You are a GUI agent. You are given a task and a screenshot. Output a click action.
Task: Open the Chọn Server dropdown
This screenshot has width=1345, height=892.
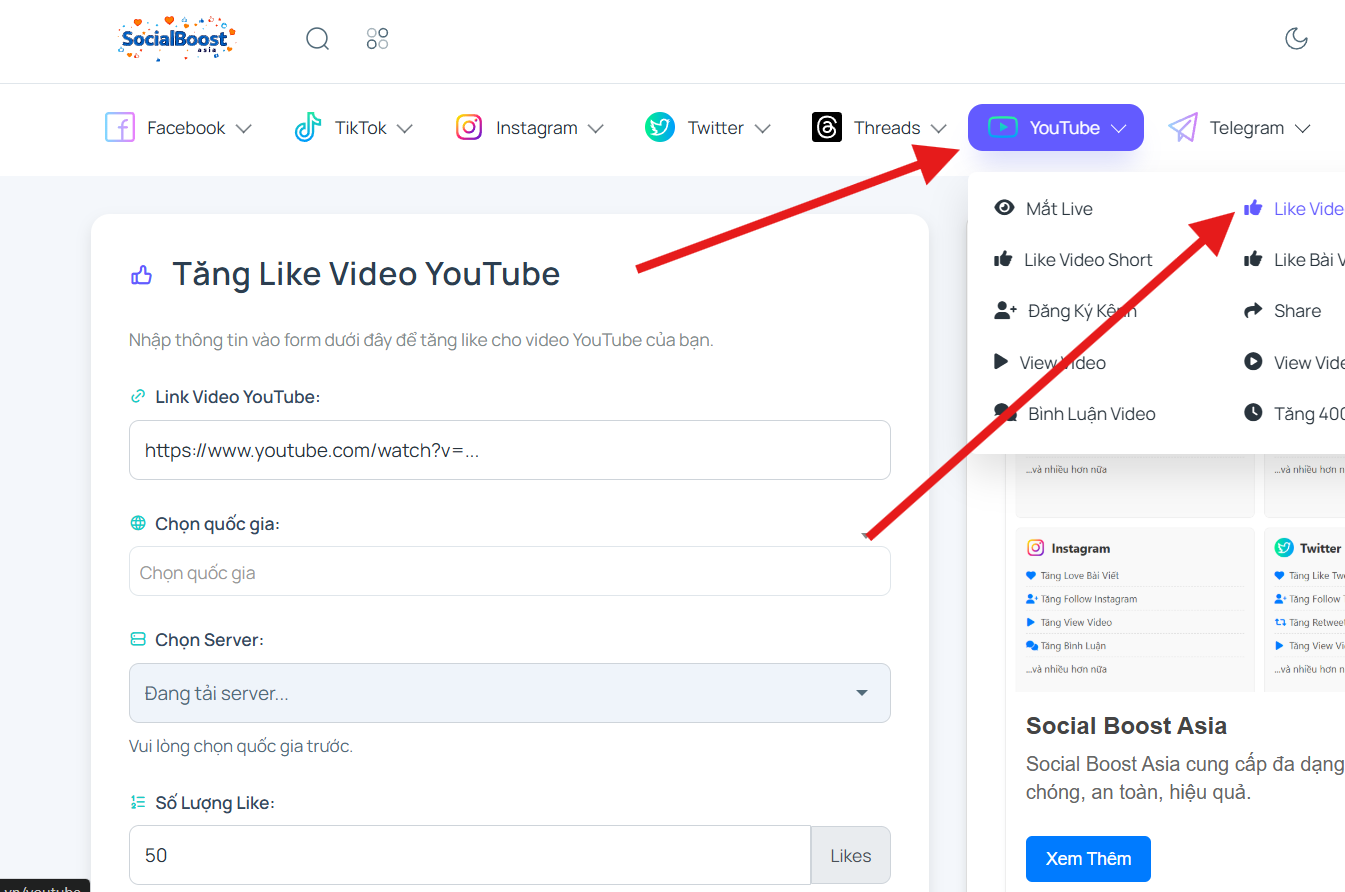(510, 693)
